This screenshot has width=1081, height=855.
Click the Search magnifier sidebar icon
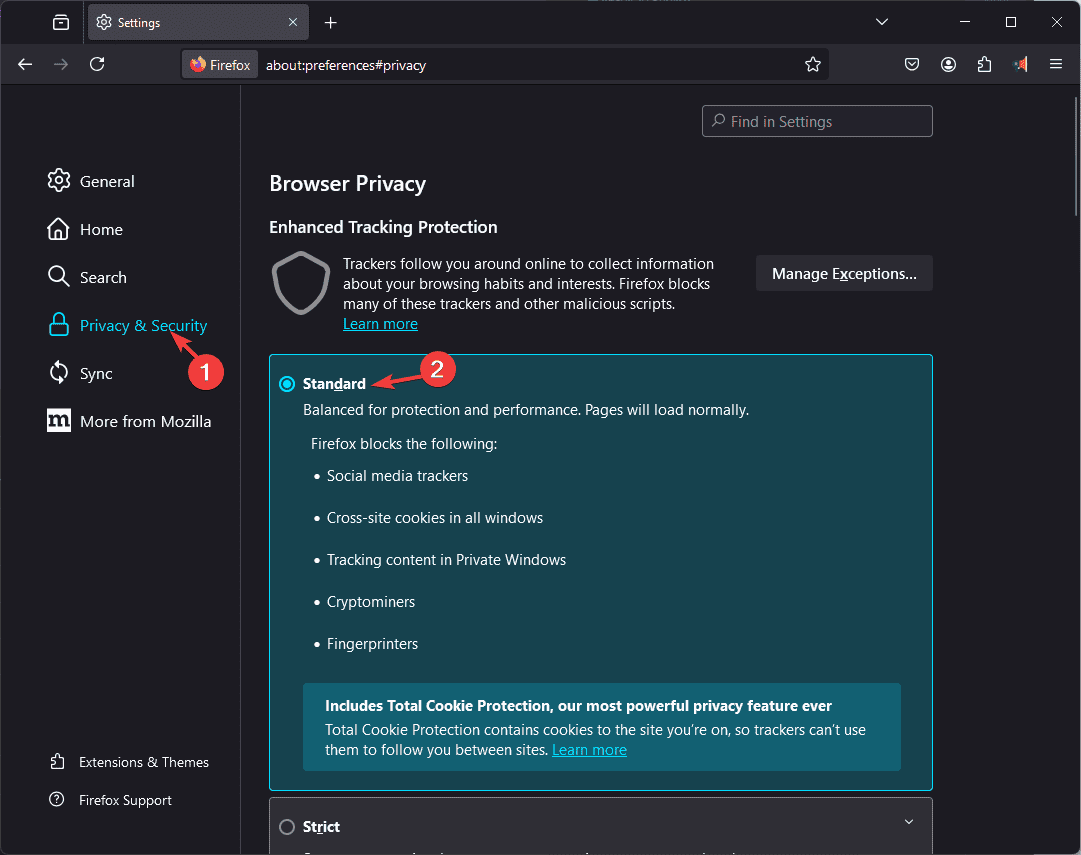coord(59,277)
